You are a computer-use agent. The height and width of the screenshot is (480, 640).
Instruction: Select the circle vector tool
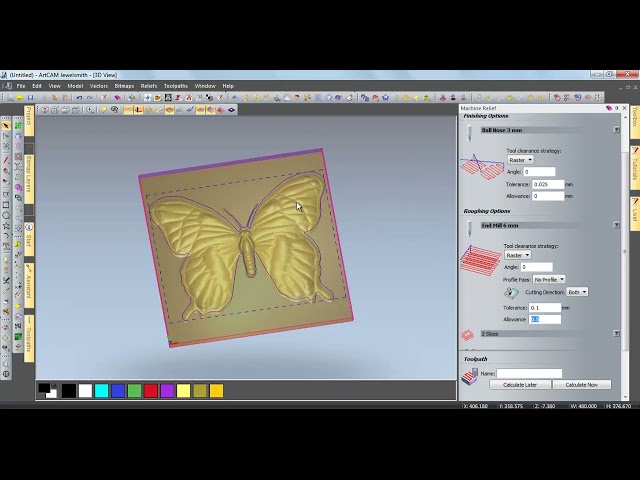point(6,215)
